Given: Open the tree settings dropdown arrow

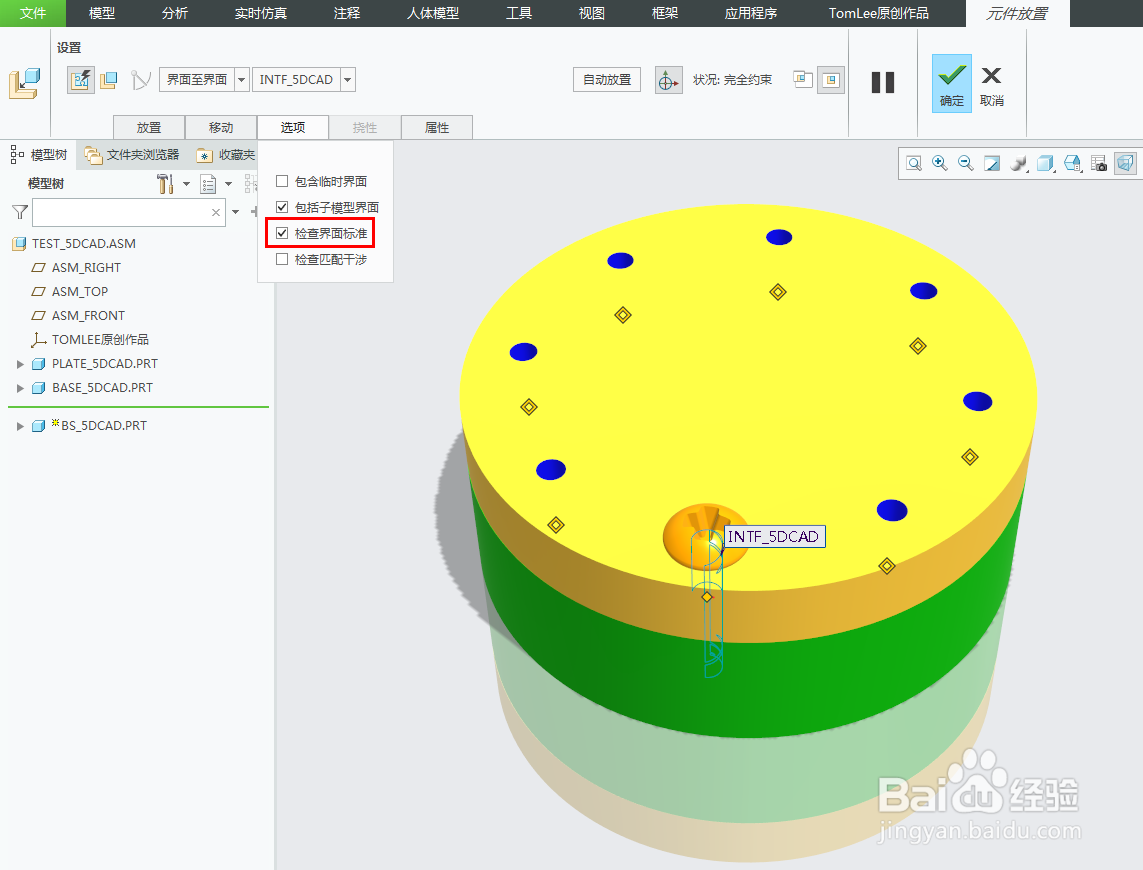Looking at the screenshot, I should point(187,184).
